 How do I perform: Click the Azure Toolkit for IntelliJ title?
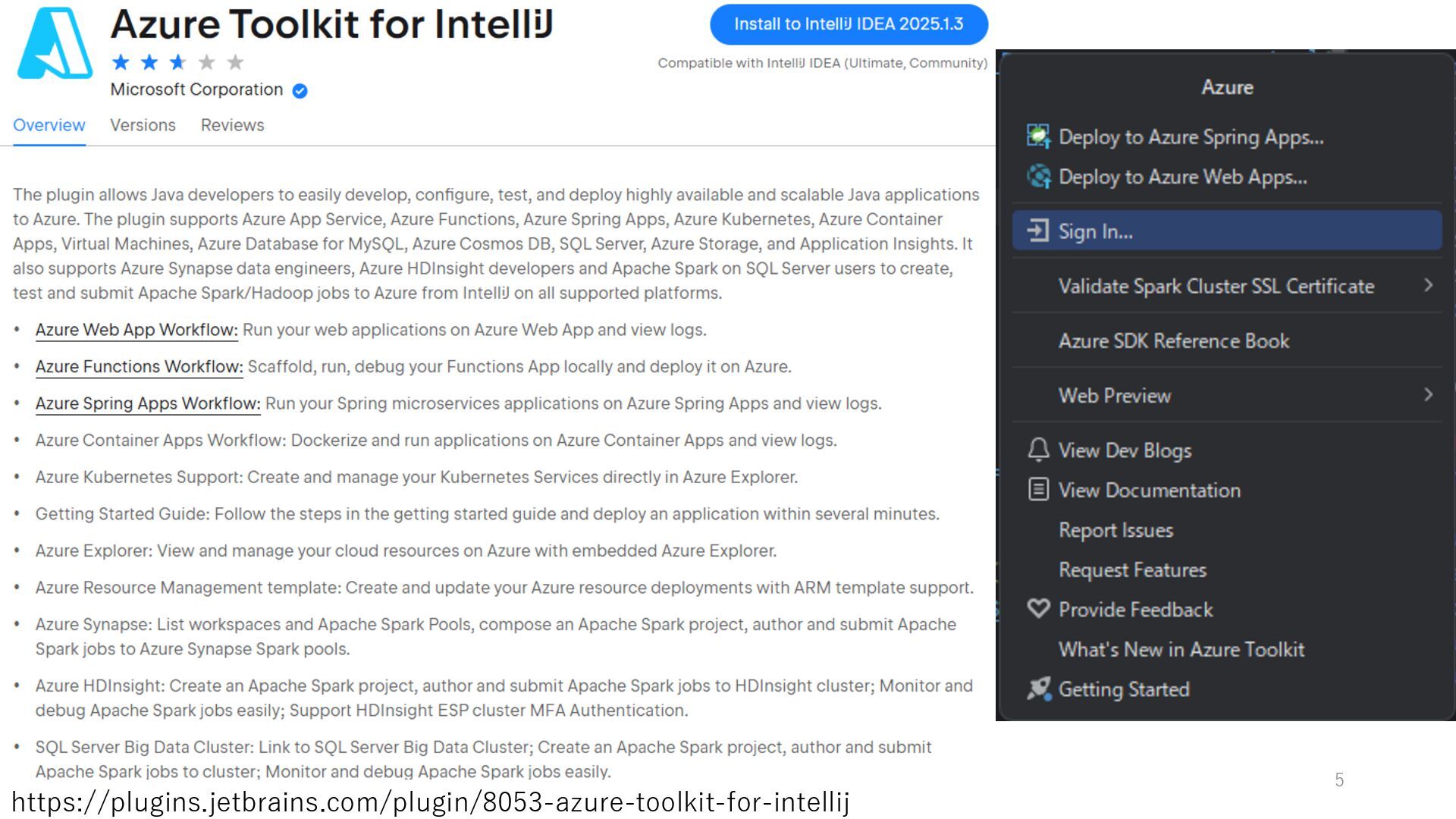[331, 24]
